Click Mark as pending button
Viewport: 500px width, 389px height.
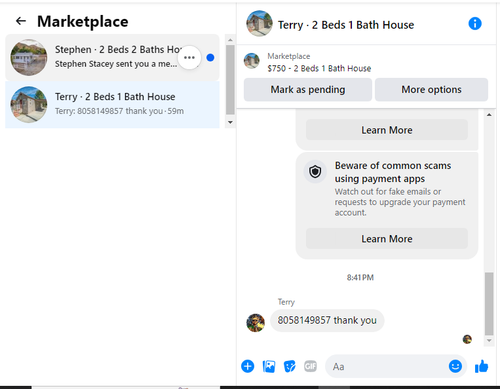point(308,89)
